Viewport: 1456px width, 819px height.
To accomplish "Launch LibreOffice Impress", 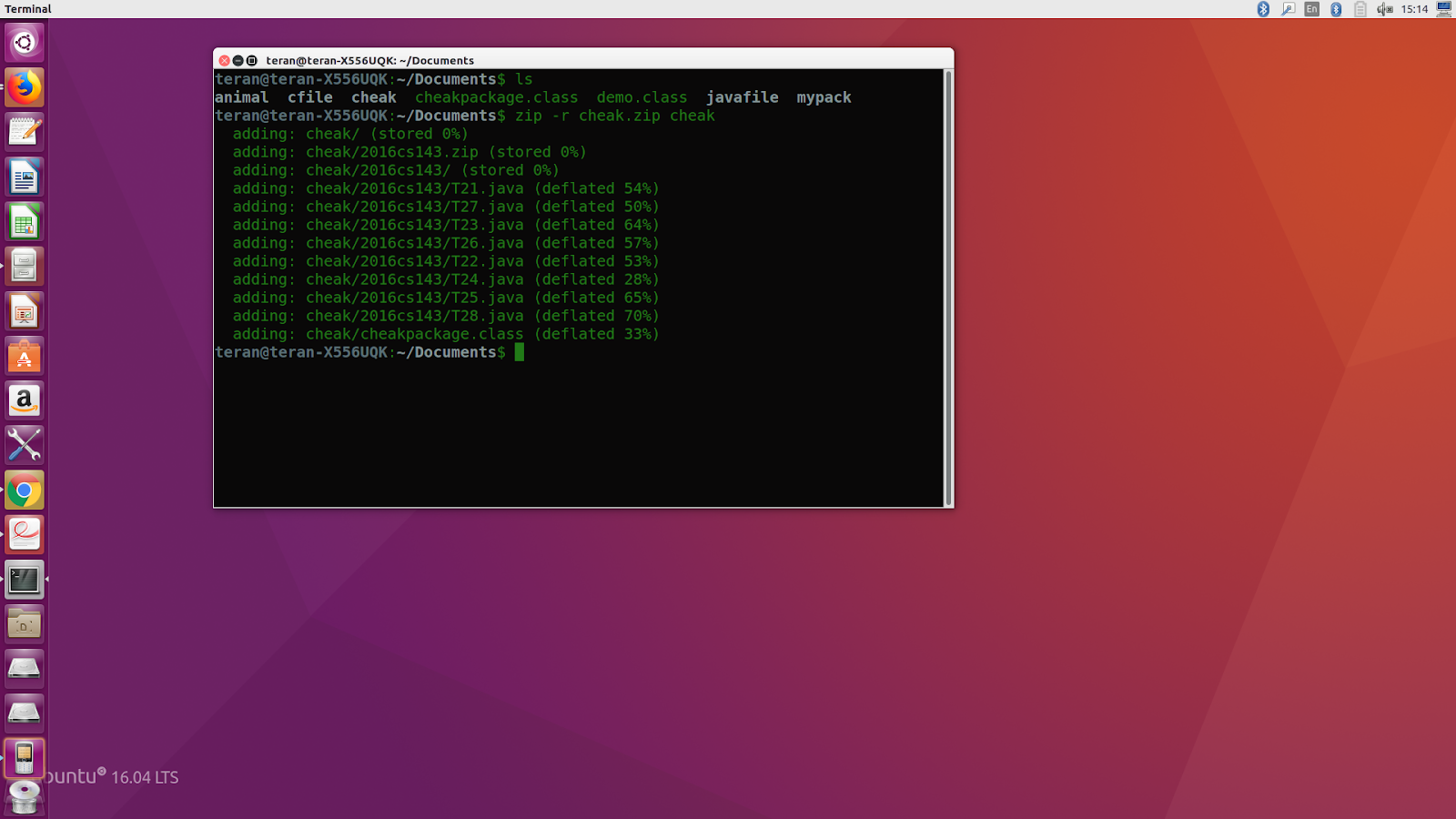I will pyautogui.click(x=25, y=311).
